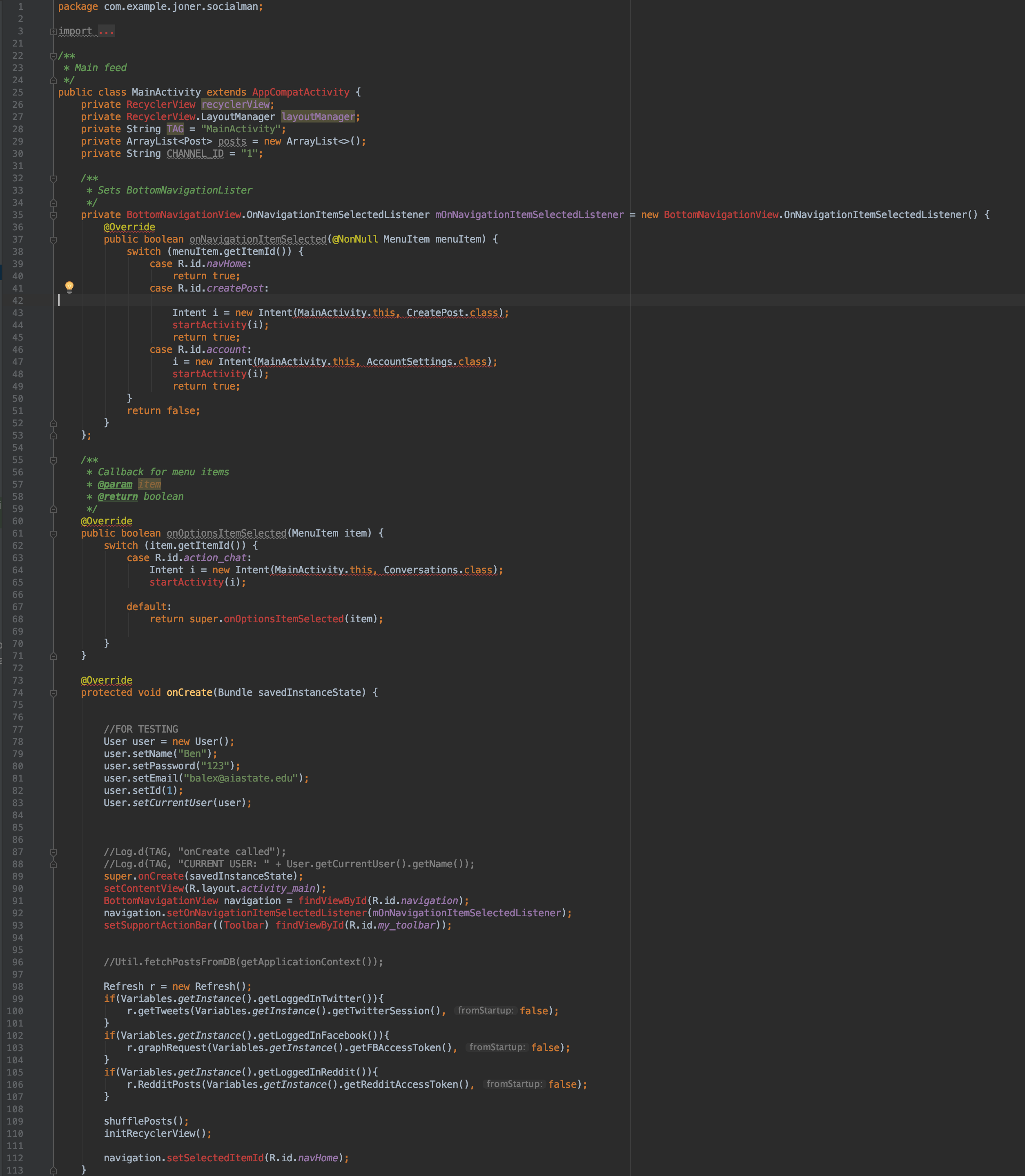Select the highlighted layoutManager field name
The width and height of the screenshot is (1025, 1176).
[318, 117]
